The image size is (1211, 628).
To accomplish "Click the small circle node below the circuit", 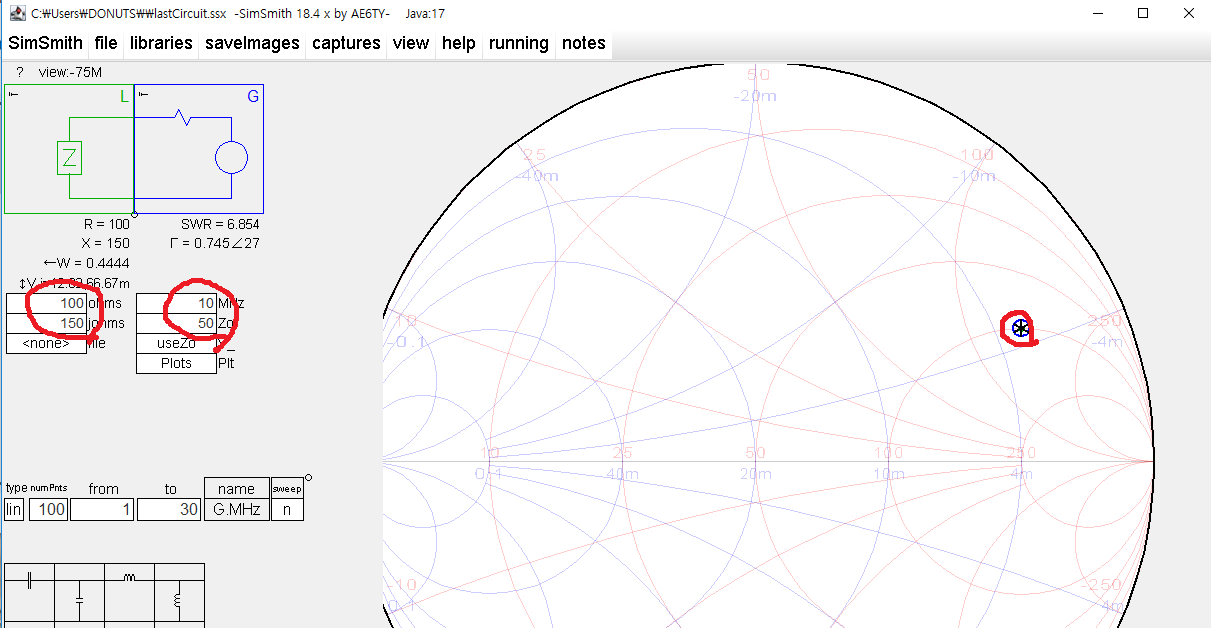I will 135,214.
